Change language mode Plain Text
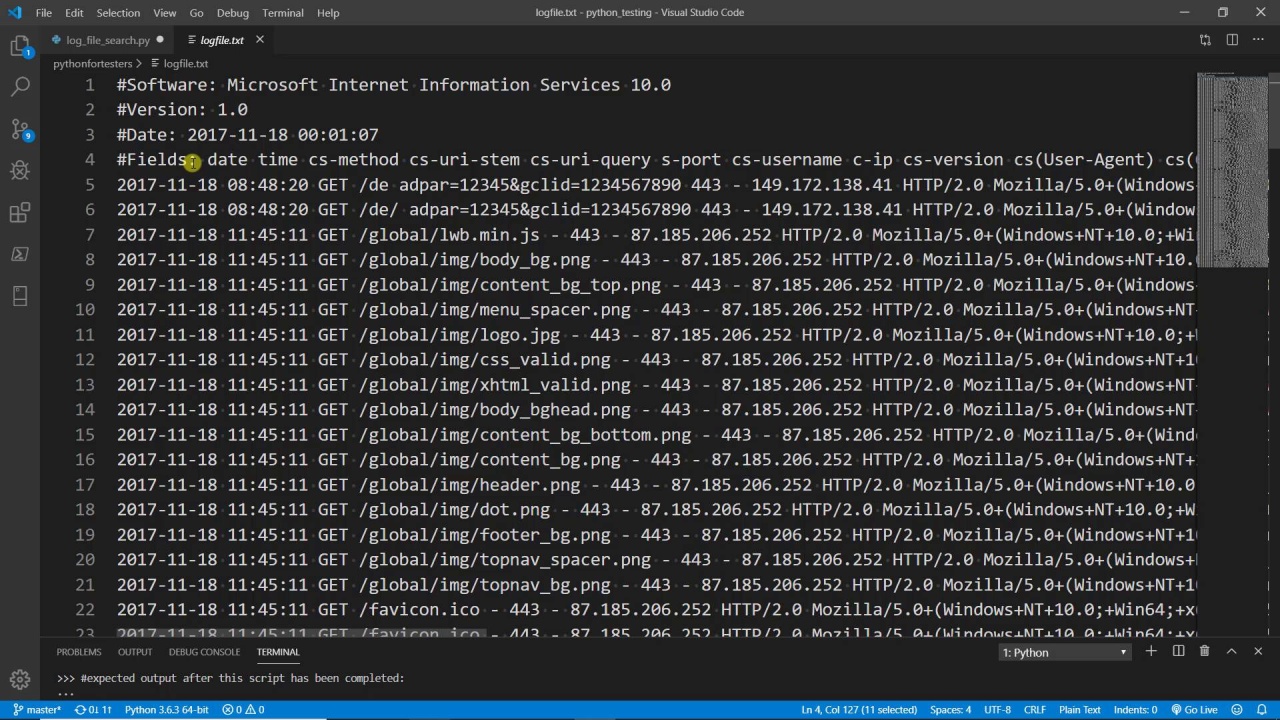Image resolution: width=1280 pixels, height=720 pixels. click(1080, 710)
